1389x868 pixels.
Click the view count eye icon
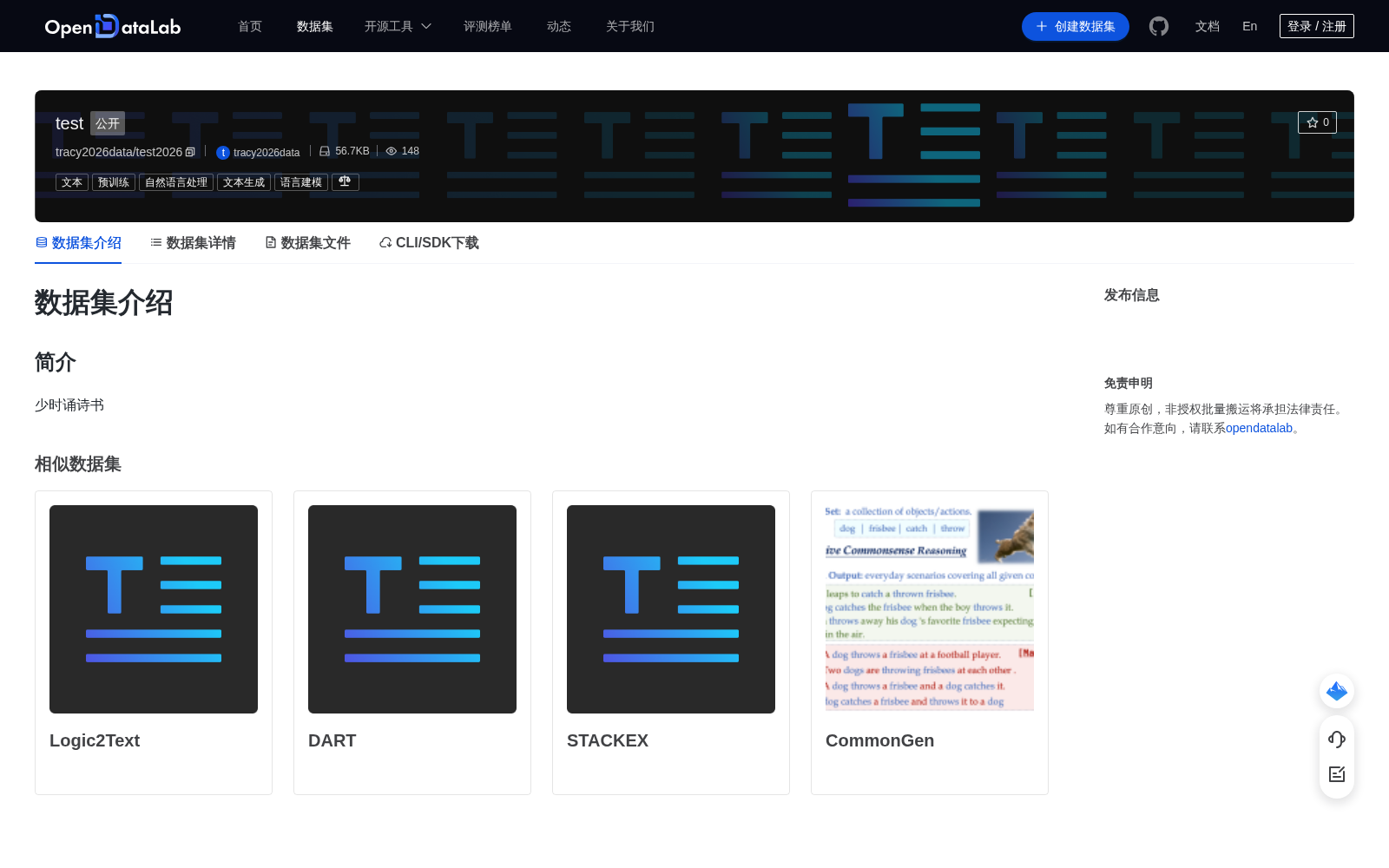click(392, 151)
